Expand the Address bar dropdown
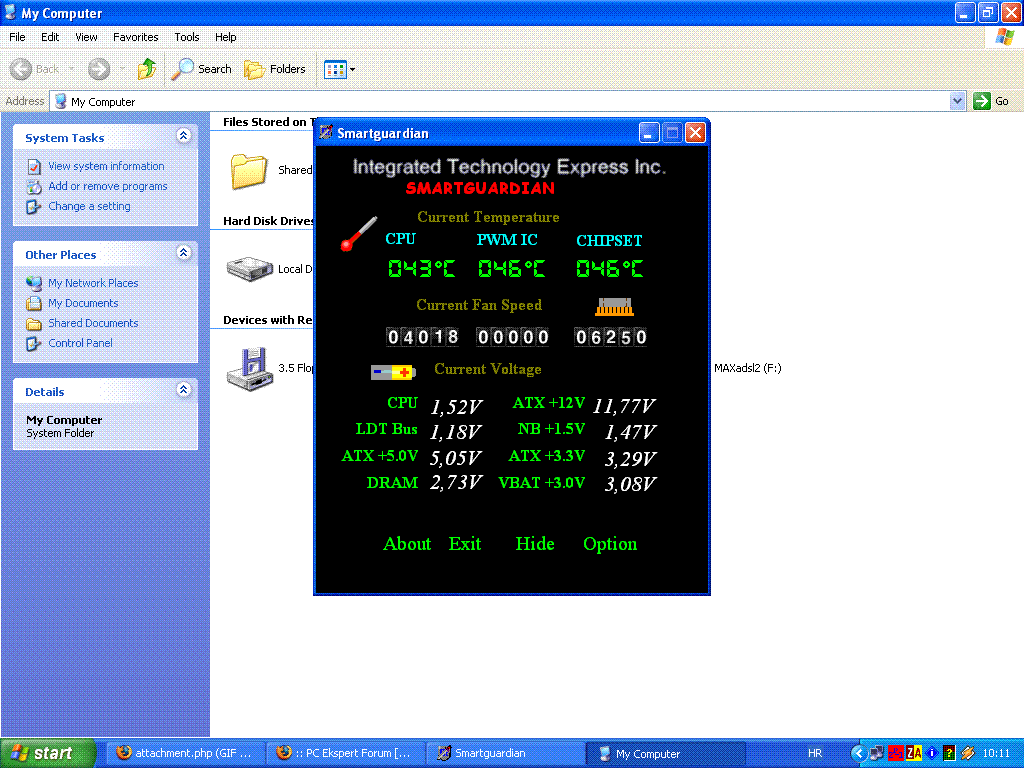This screenshot has width=1024, height=768. 957,101
